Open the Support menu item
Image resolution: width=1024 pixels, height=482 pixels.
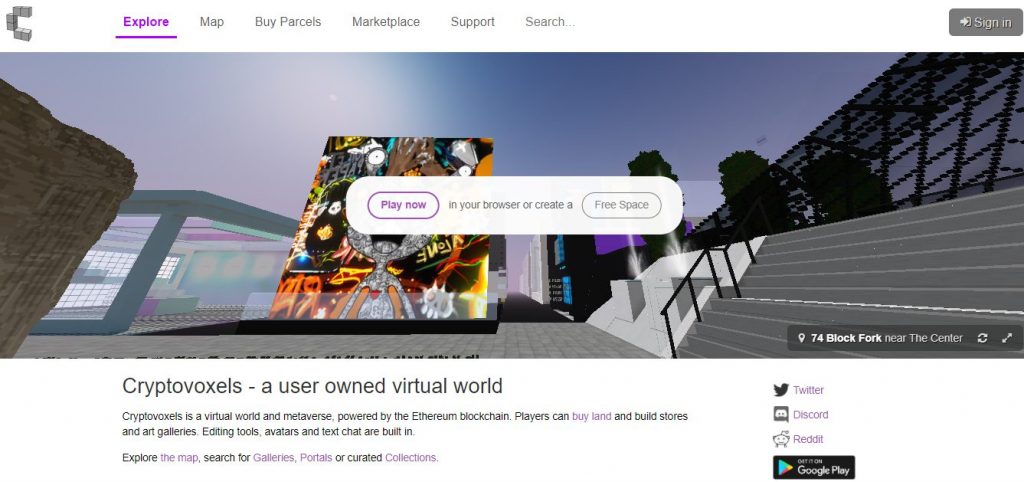tap(473, 22)
